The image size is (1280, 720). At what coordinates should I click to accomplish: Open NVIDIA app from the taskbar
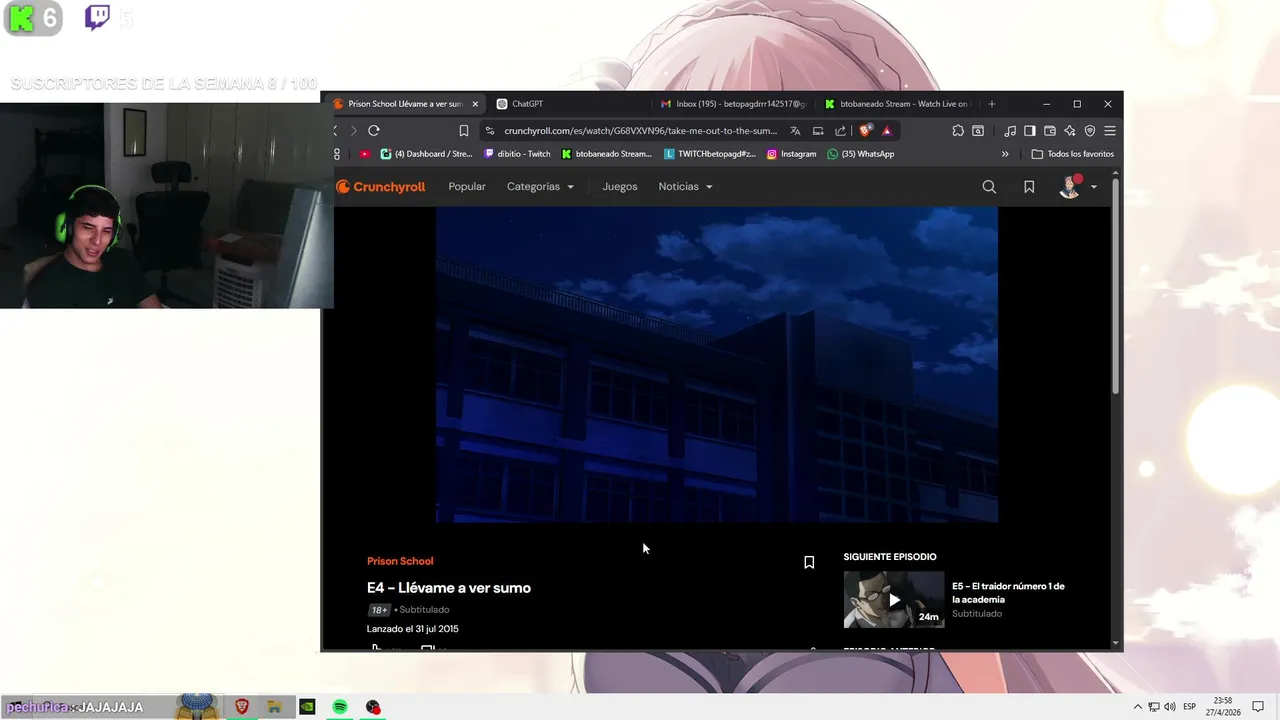(x=307, y=707)
